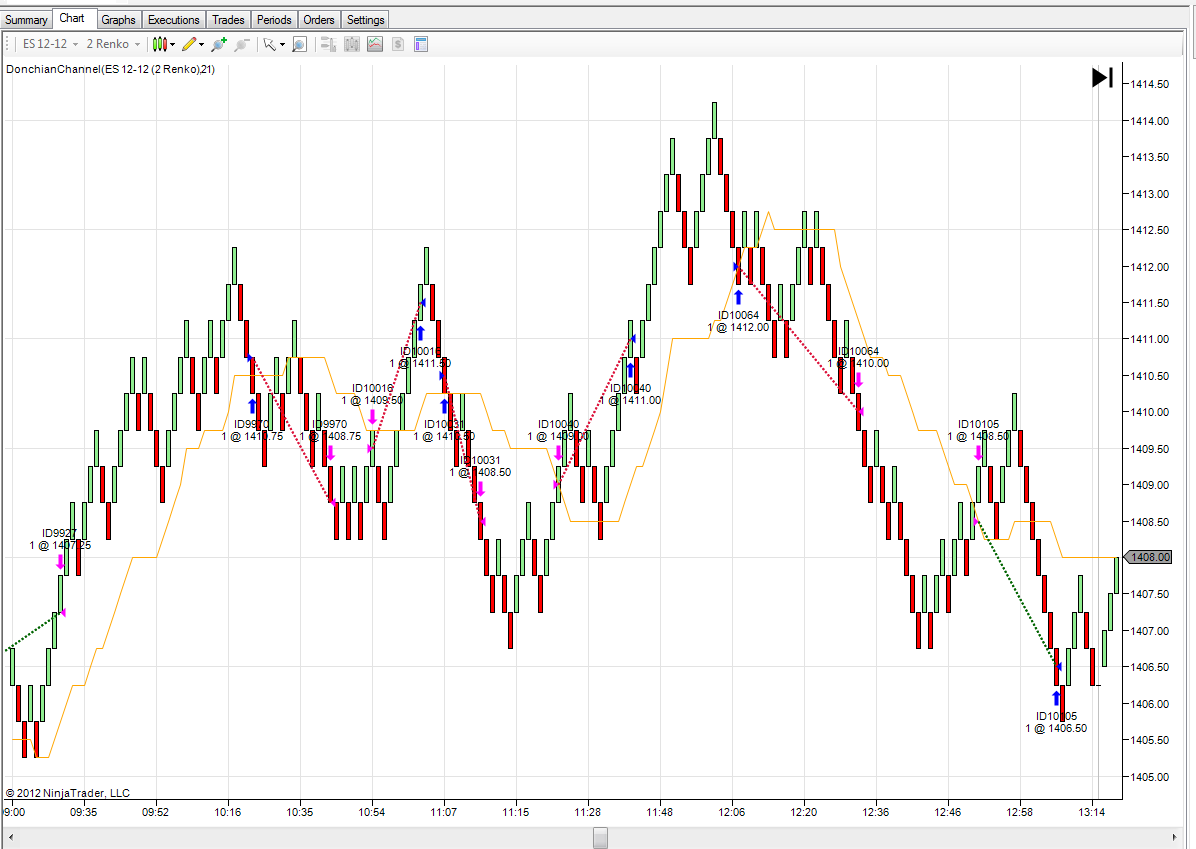Switch to the Summary tab

(x=26, y=20)
